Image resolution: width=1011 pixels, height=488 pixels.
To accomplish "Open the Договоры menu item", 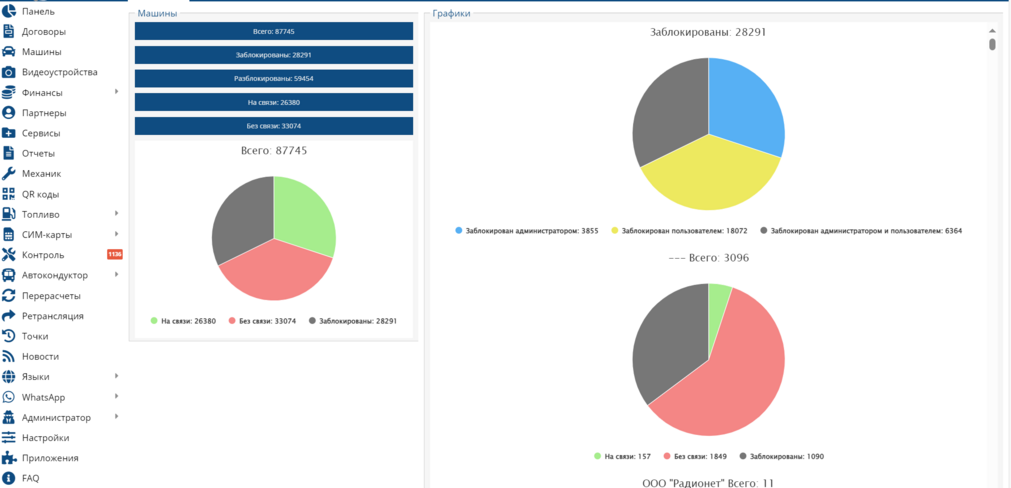I will click(44, 32).
